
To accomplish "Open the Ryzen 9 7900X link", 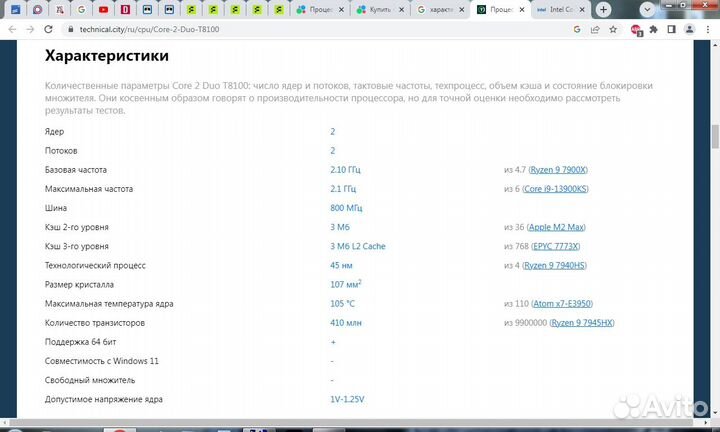I will click(558, 170).
